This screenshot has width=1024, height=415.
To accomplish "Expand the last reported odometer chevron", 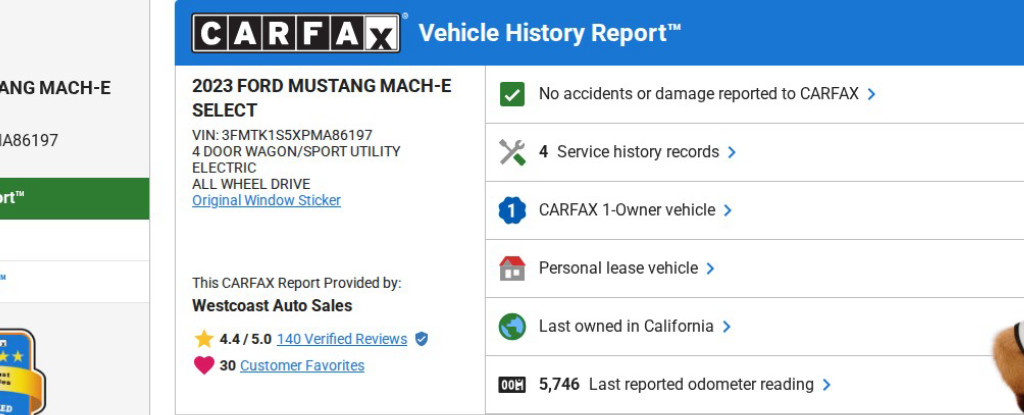I will click(826, 384).
